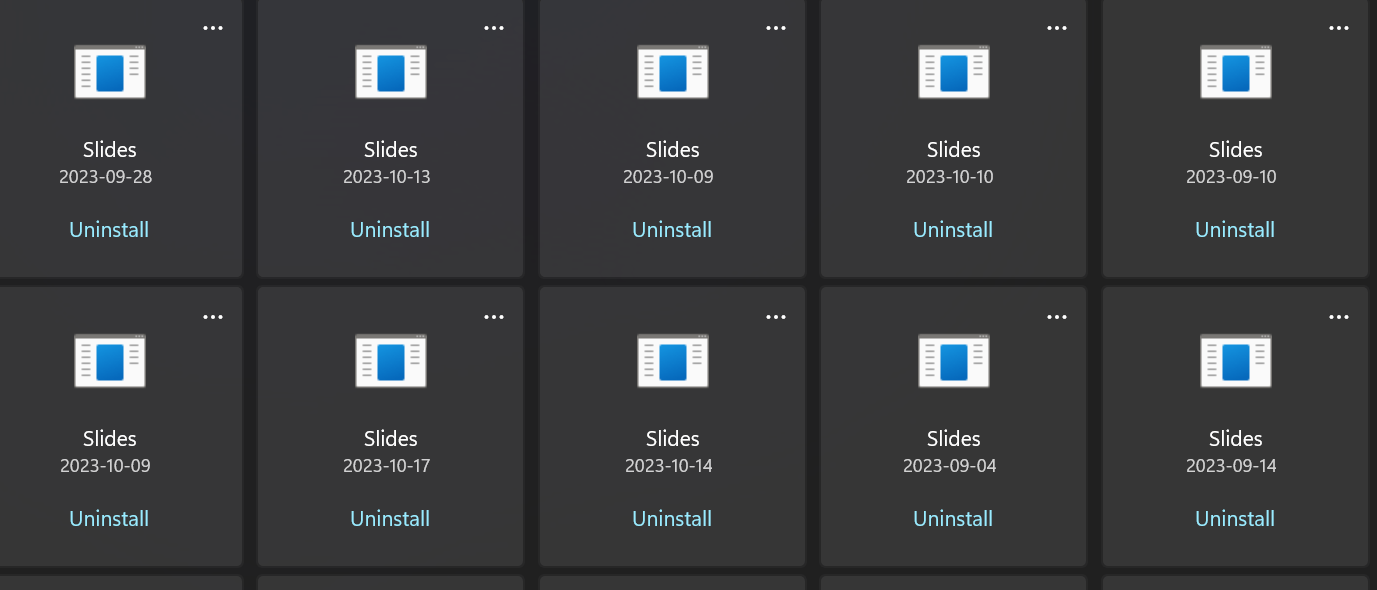Uninstall the Slides app dated 2023-10-17

pyautogui.click(x=390, y=519)
